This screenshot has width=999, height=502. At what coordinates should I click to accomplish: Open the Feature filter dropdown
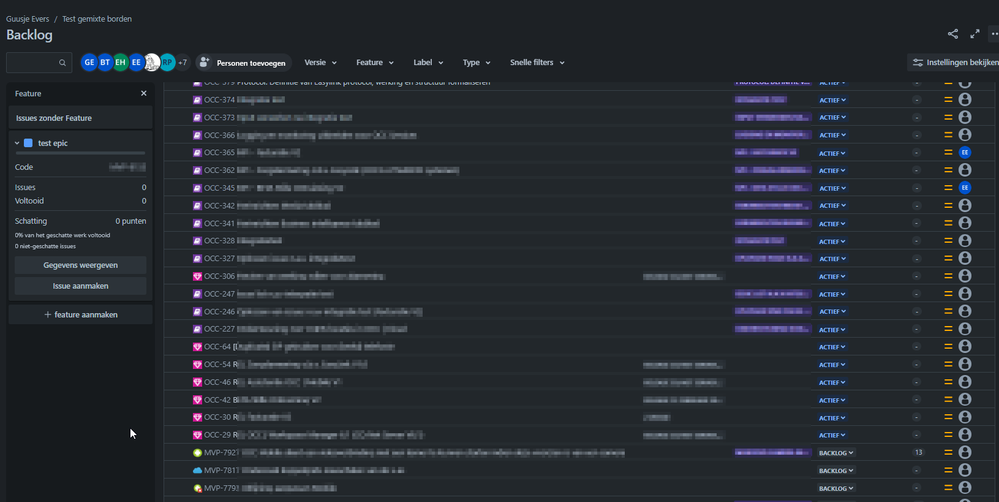[375, 62]
